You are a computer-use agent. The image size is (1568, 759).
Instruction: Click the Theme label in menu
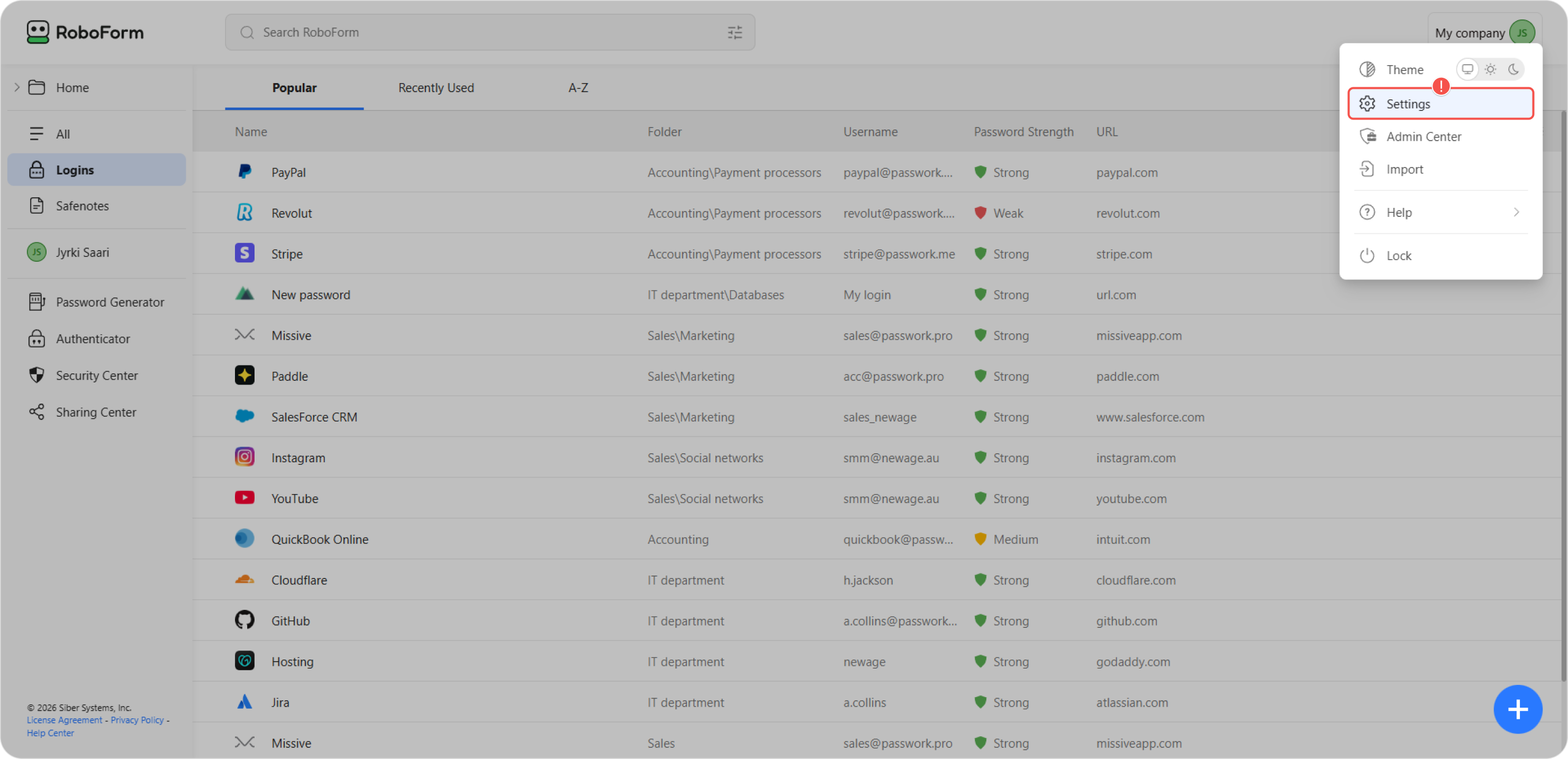tap(1404, 69)
